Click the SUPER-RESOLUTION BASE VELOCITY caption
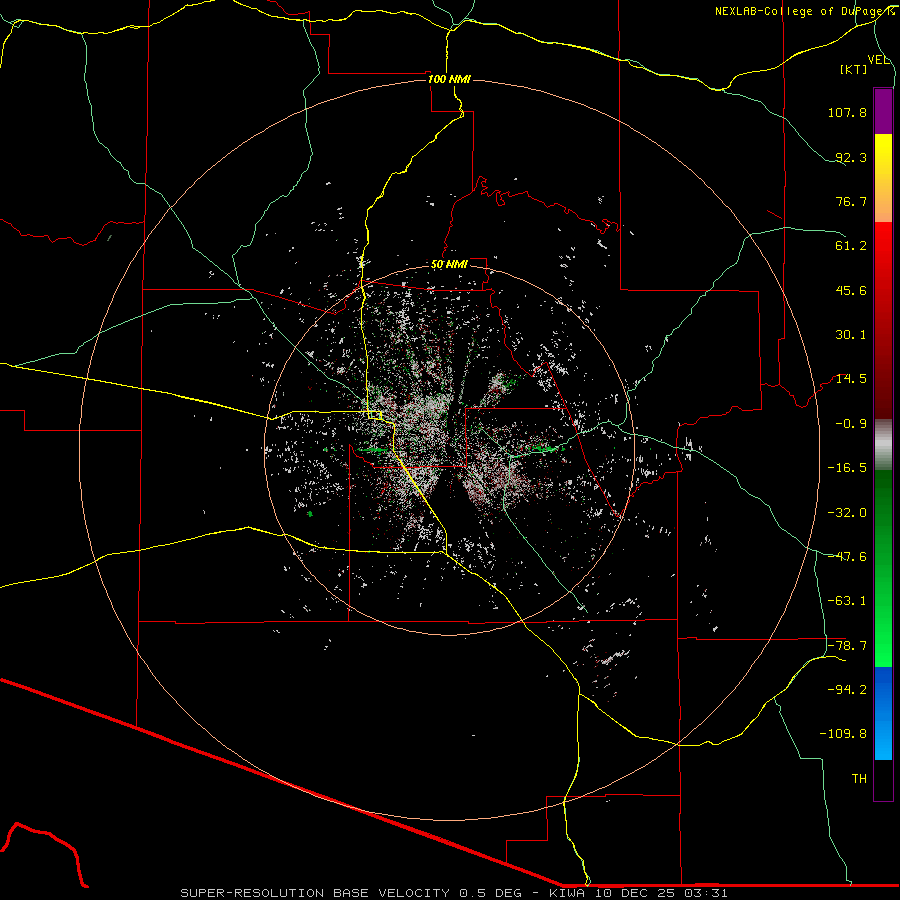Screen dimensions: 900x900 454,893
